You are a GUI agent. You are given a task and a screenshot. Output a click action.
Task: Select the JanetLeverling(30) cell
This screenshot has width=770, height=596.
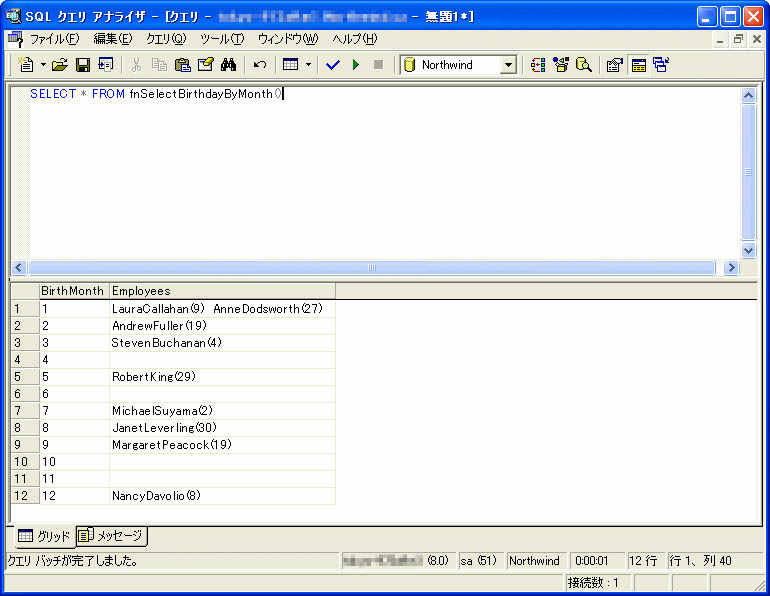(222, 428)
